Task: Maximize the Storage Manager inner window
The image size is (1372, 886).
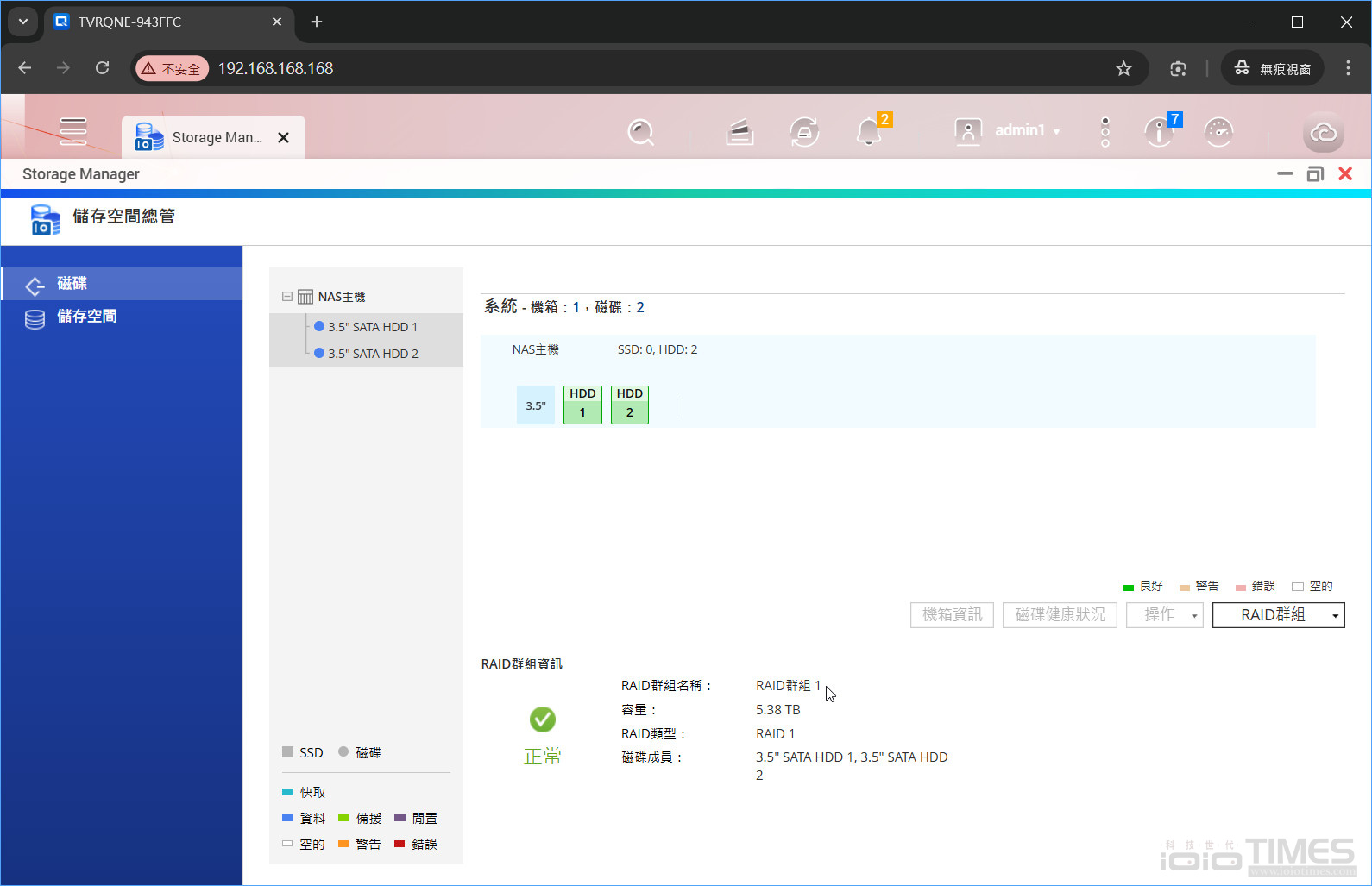Action: tap(1315, 174)
